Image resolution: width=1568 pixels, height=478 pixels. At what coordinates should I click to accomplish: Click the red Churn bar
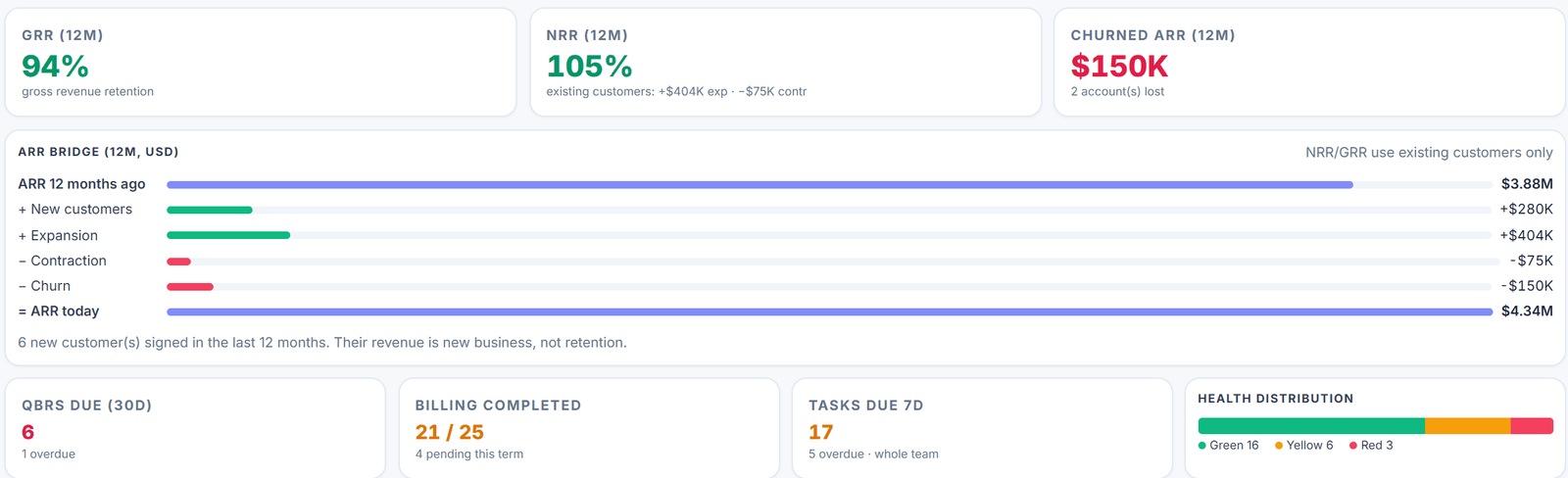190,287
